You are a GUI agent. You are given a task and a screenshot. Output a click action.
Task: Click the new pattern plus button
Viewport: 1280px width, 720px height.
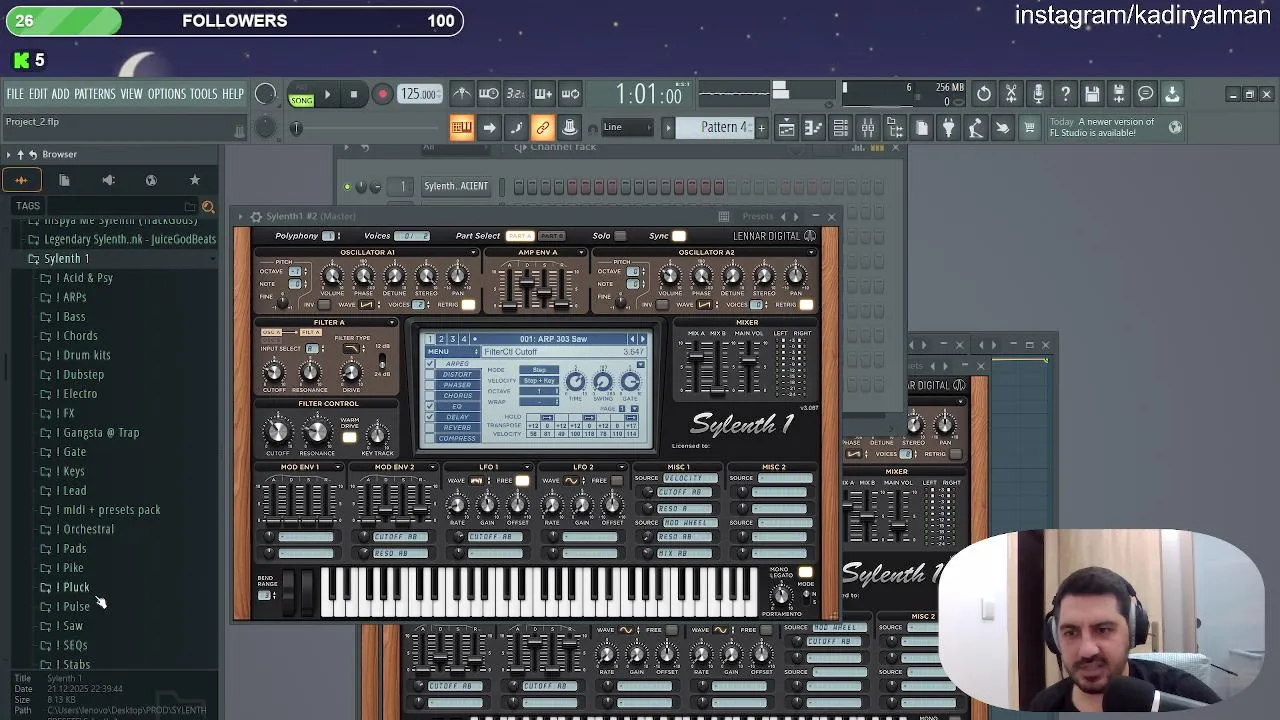pos(761,127)
